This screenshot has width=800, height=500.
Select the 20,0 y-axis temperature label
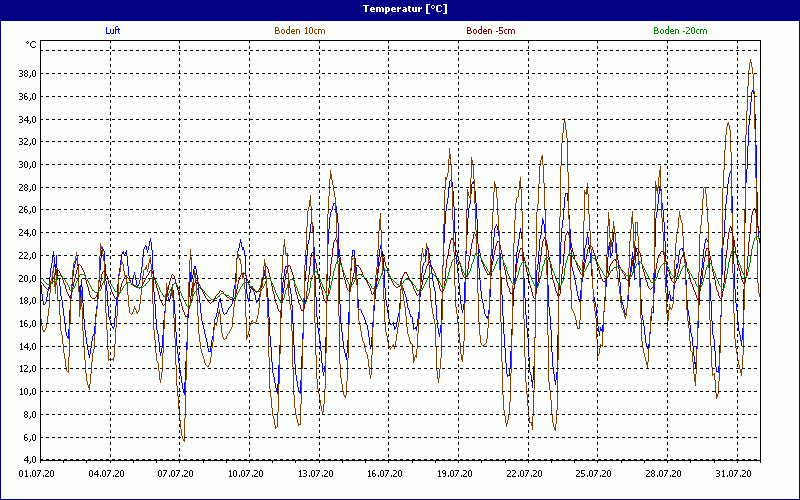(x=26, y=279)
